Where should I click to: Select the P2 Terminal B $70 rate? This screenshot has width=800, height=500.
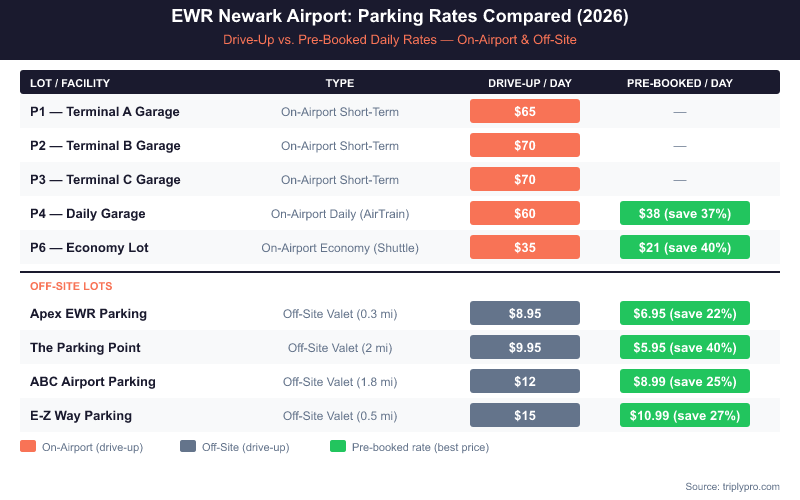click(525, 146)
